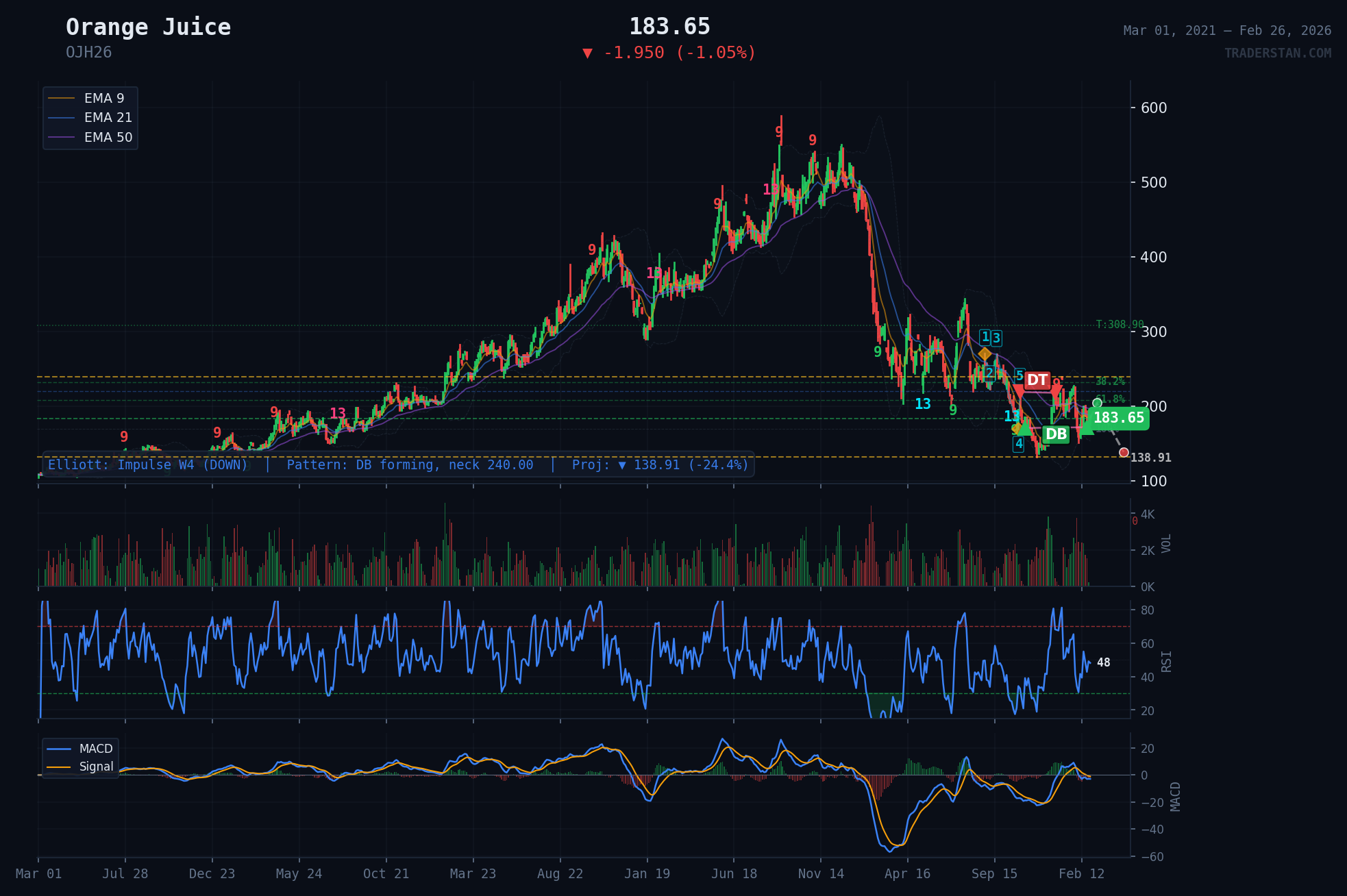Click Elliott wave label 2 box
Viewport: 1347px width, 896px height.
tap(989, 373)
